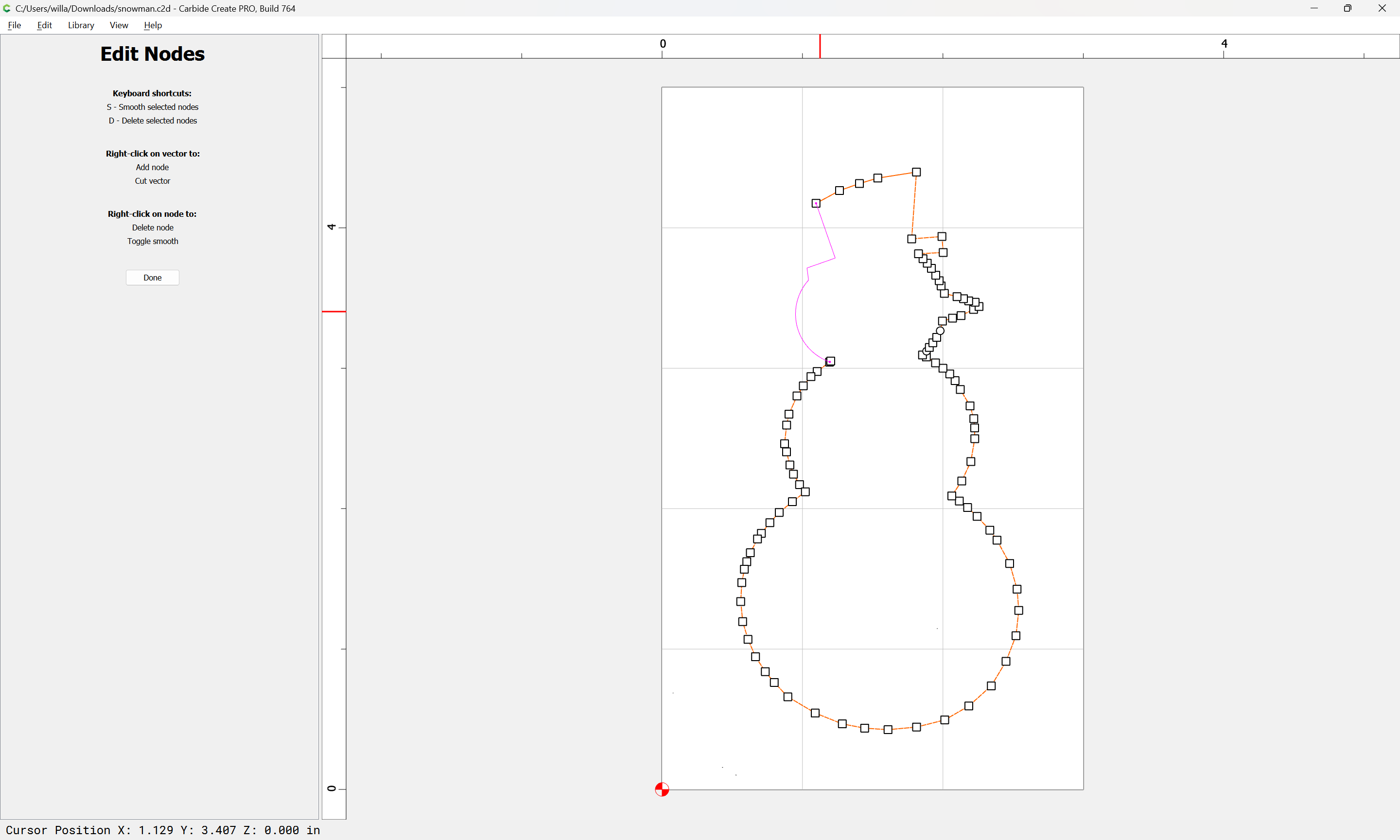The image size is (1400, 840).
Task: Select the round smooth node below nose
Action: pos(940,331)
